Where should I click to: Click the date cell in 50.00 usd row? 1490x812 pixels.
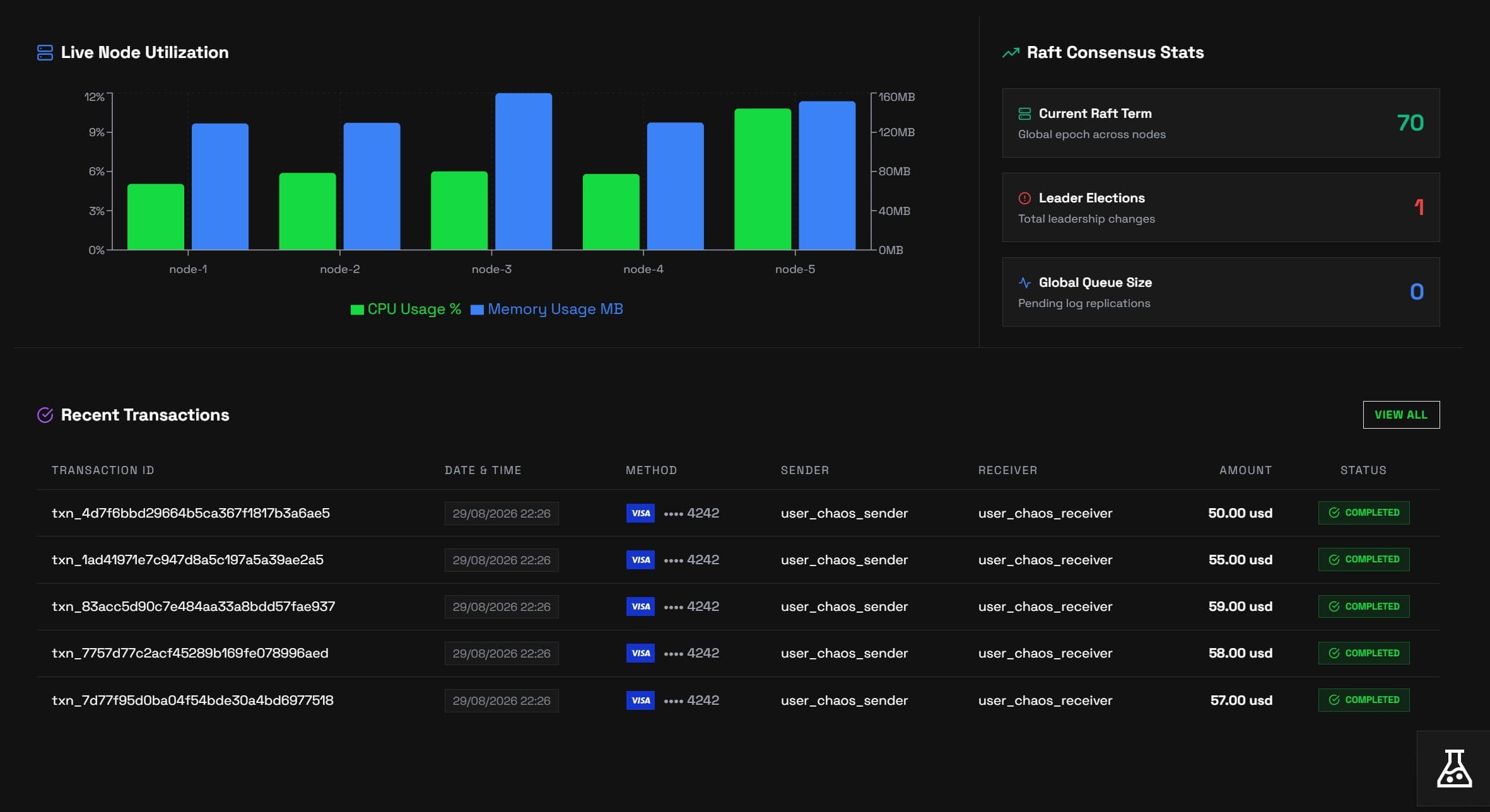pyautogui.click(x=502, y=514)
